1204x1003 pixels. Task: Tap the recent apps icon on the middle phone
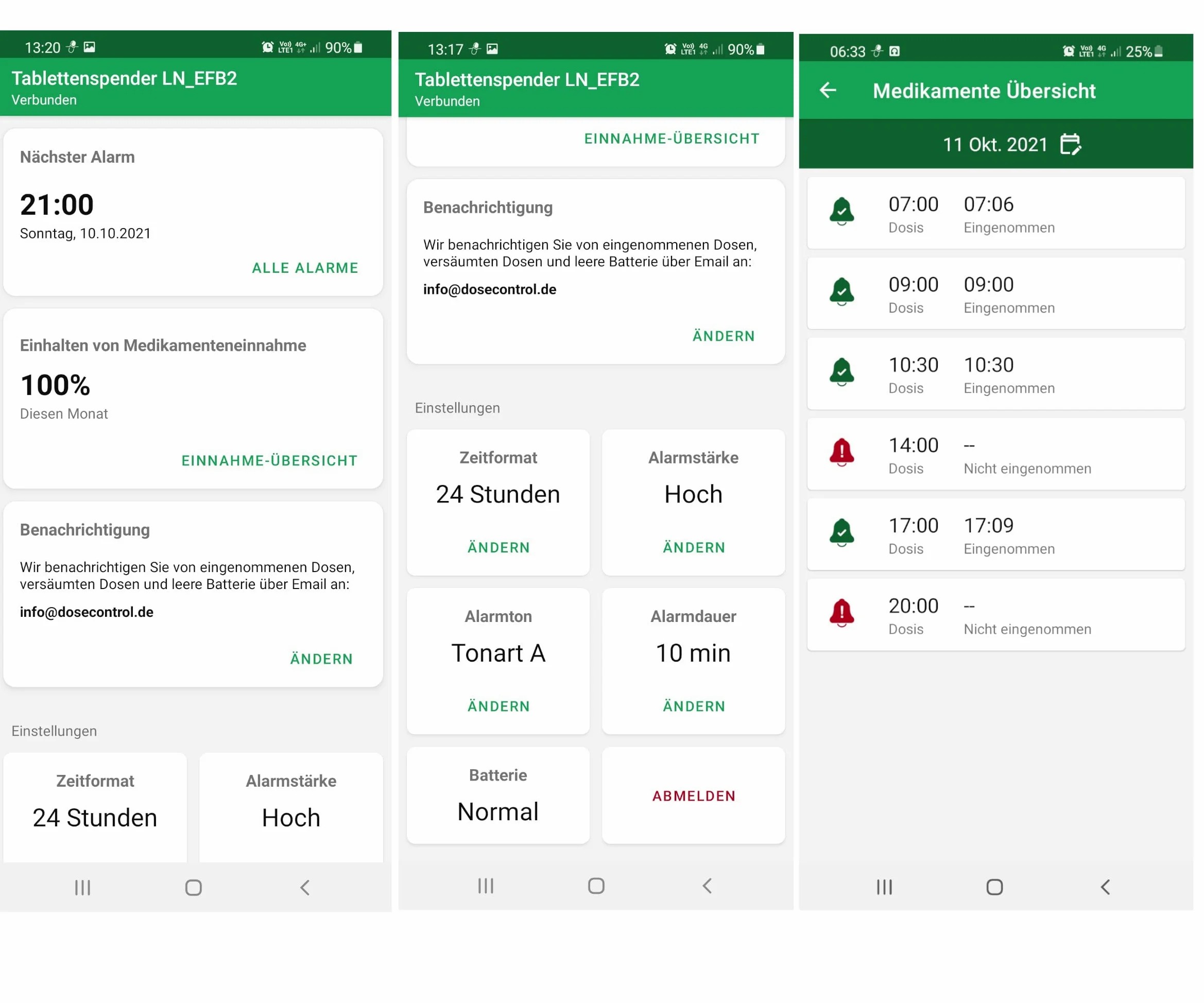tap(486, 886)
